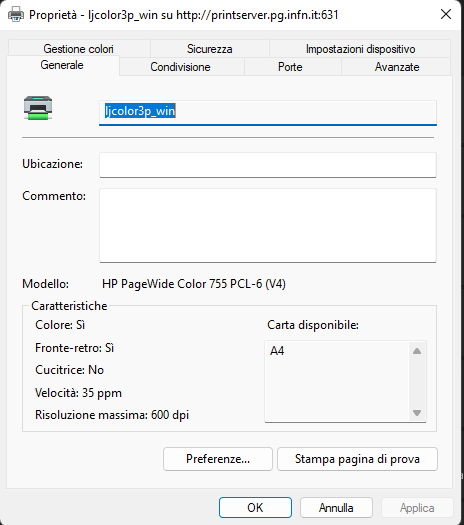Viewport: 464px width, 525px height.
Task: Open the Sicurezza tab
Action: coord(210,49)
